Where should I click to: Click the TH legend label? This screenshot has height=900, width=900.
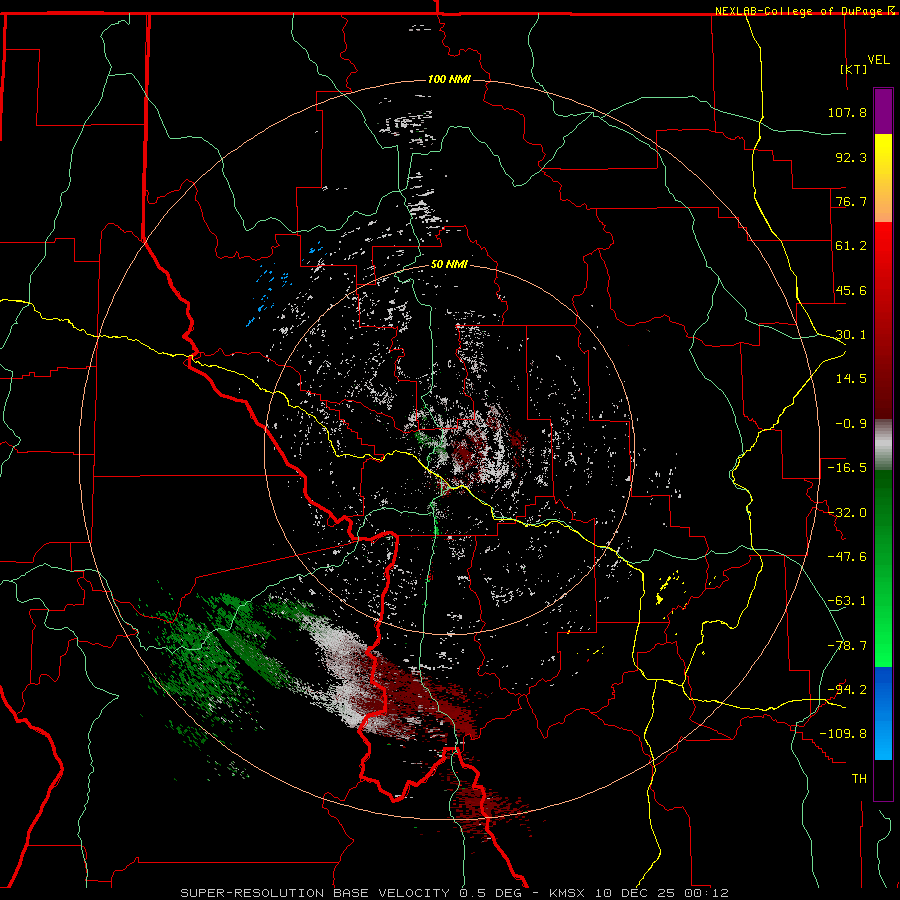[x=859, y=779]
